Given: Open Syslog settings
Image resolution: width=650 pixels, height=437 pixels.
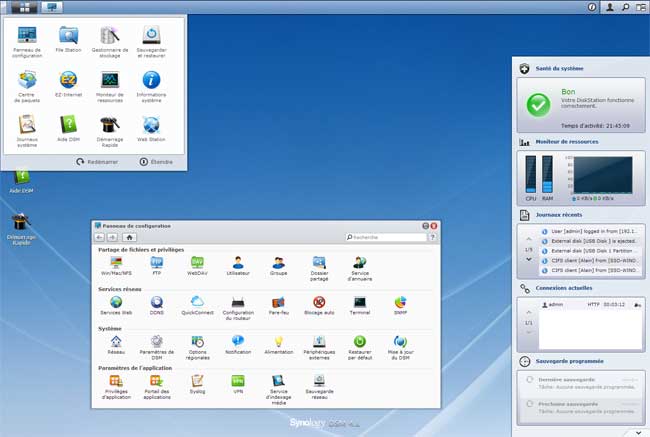Looking at the screenshot, I should pos(197,384).
